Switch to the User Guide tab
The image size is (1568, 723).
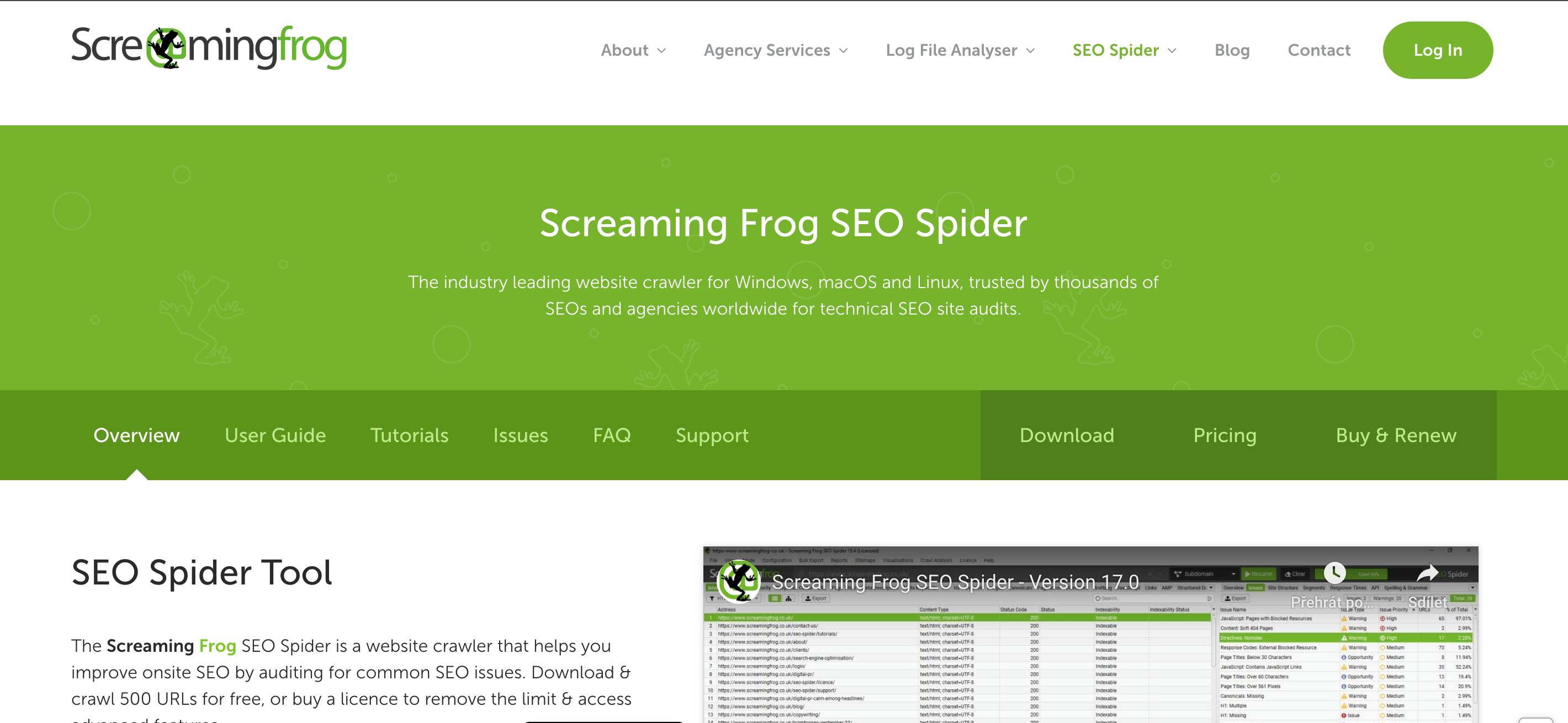275,435
